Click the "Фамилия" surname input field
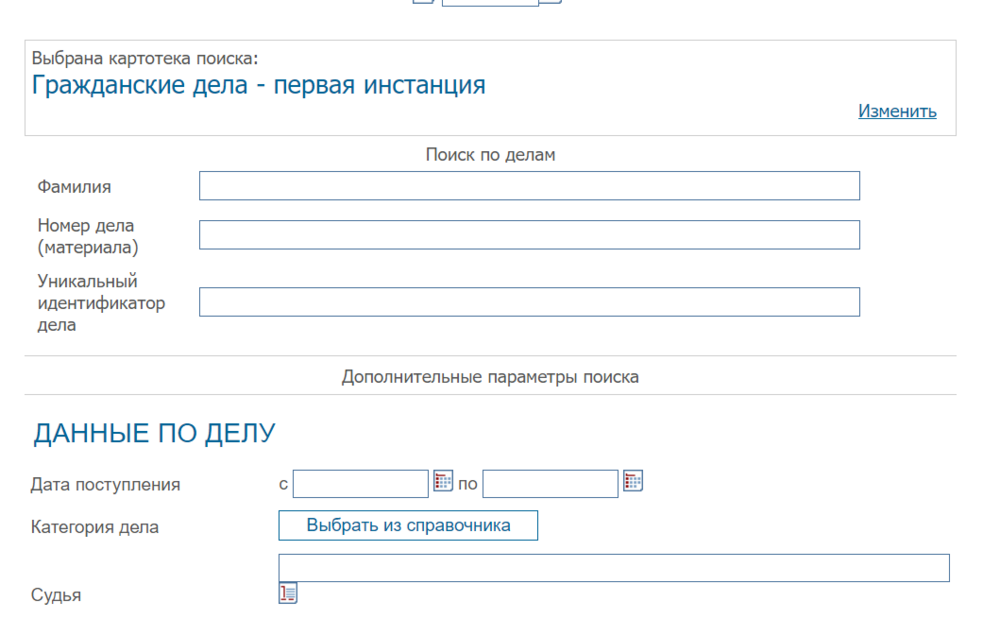This screenshot has height=619, width=1000. click(529, 185)
